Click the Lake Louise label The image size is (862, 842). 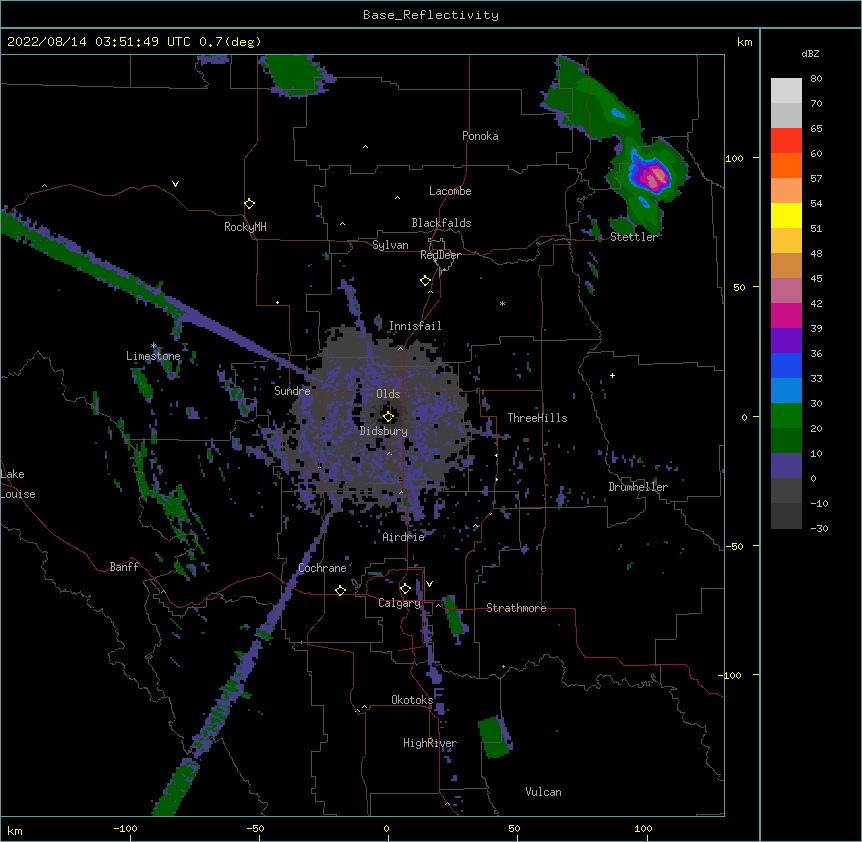coord(18,484)
